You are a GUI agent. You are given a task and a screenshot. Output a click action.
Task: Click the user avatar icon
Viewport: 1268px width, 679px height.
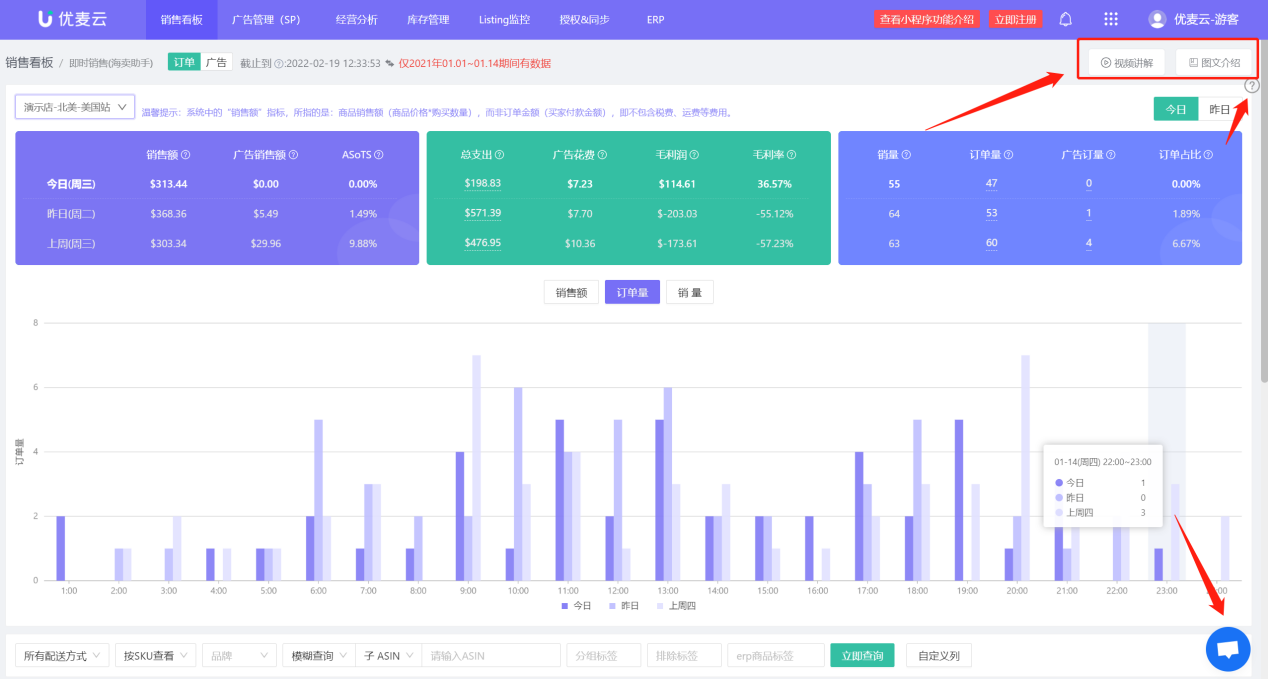(1157, 19)
